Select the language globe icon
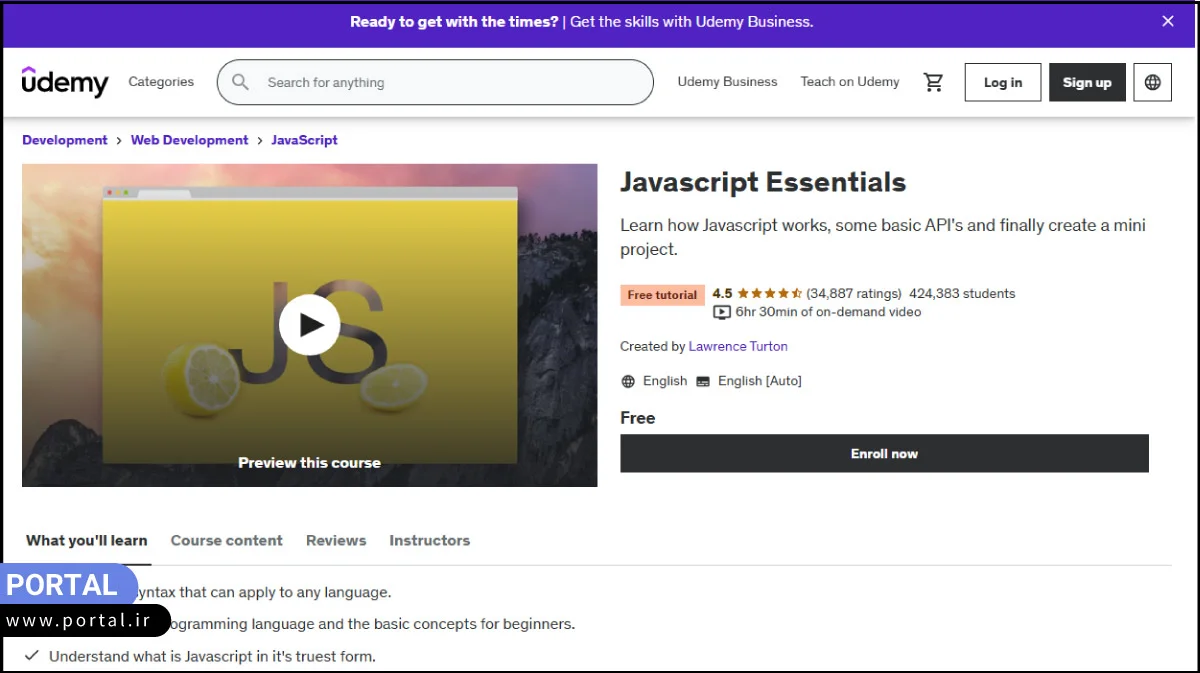Viewport: 1200px width, 673px height. [x=1152, y=82]
